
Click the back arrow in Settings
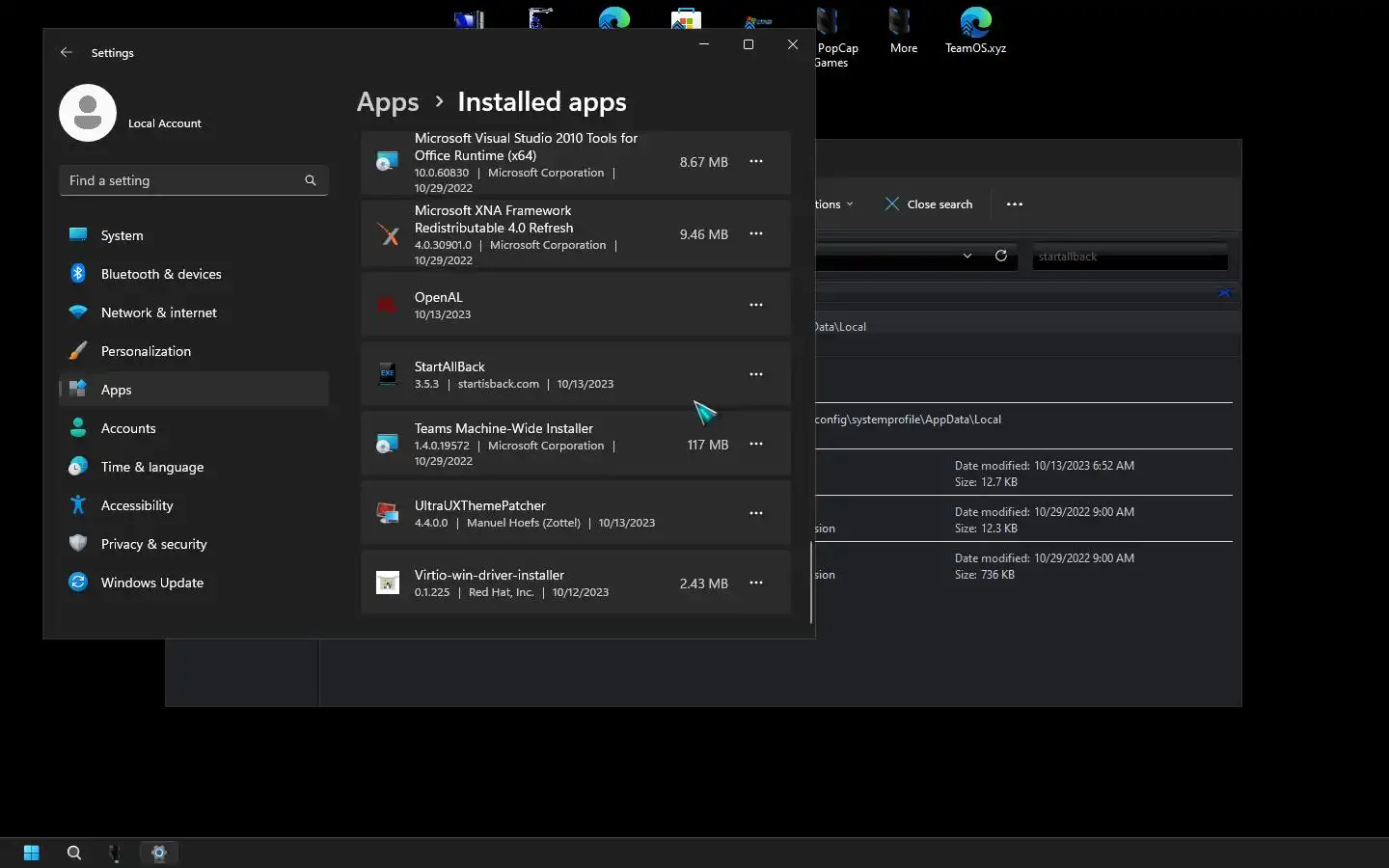pos(66,52)
